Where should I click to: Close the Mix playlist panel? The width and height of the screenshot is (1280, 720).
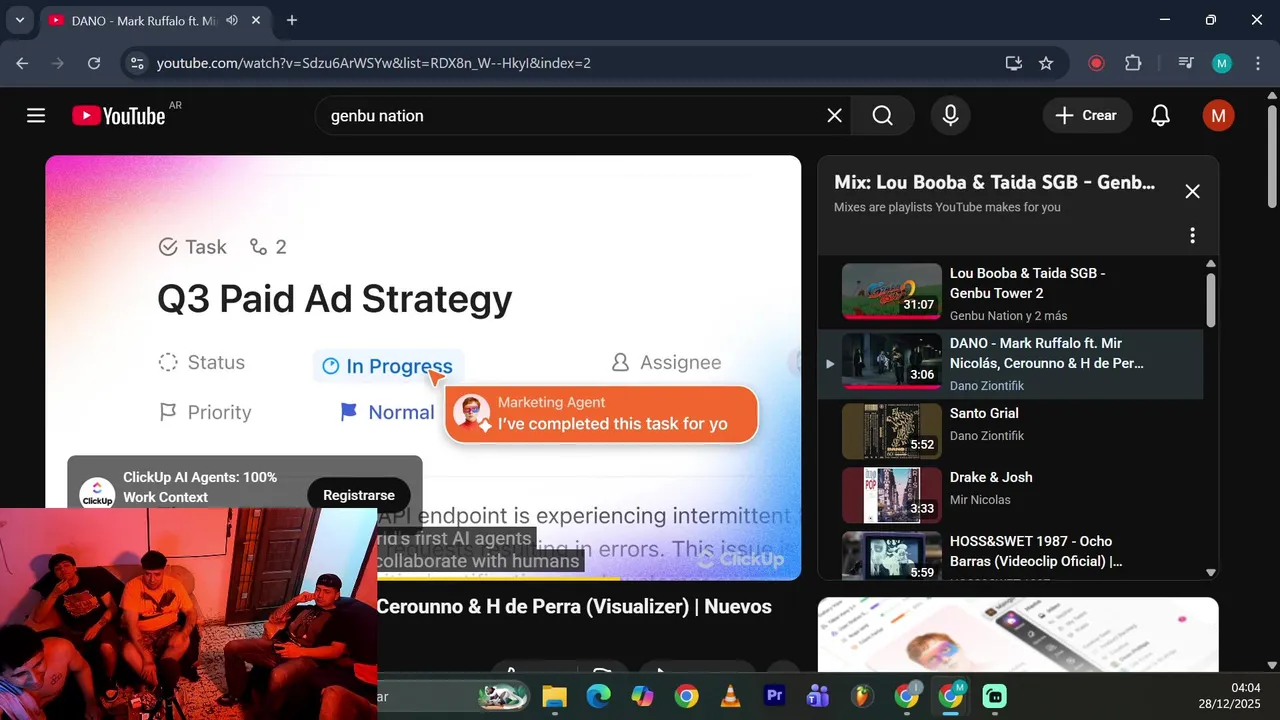(1192, 191)
